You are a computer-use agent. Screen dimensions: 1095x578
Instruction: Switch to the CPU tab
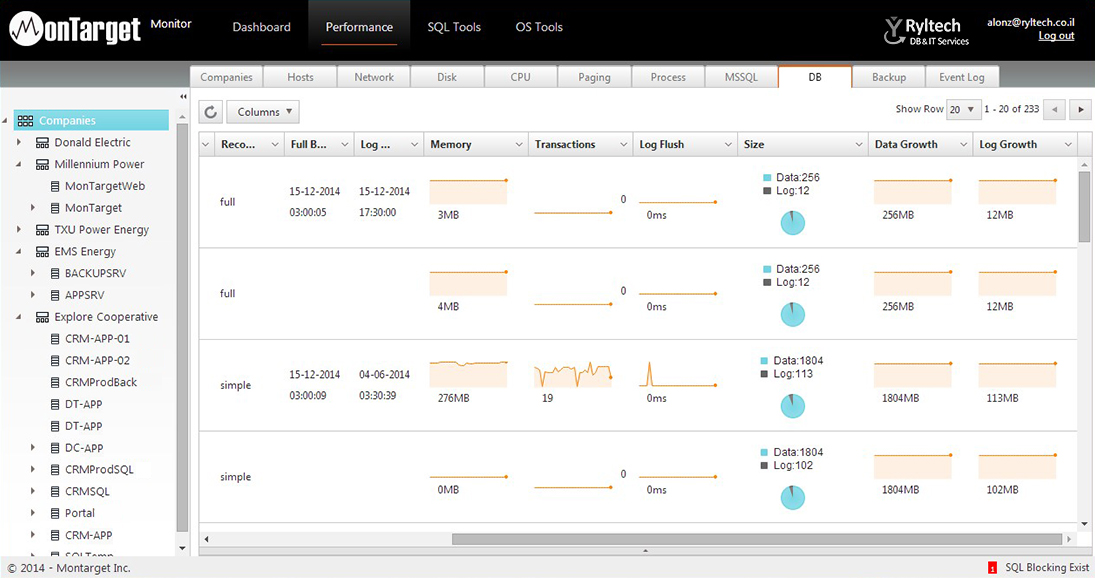[520, 77]
